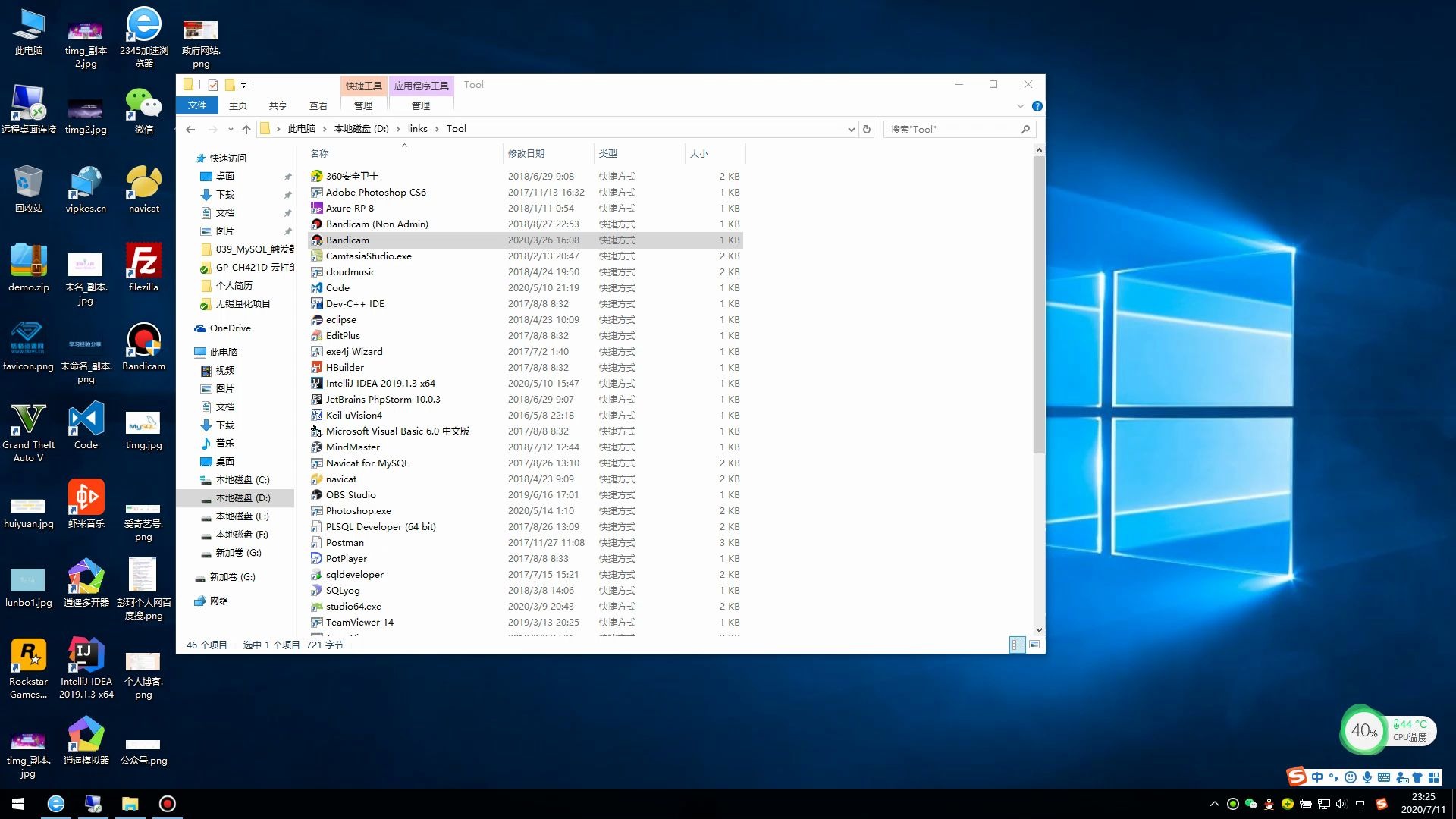Go back to the previous folder

[x=190, y=130]
